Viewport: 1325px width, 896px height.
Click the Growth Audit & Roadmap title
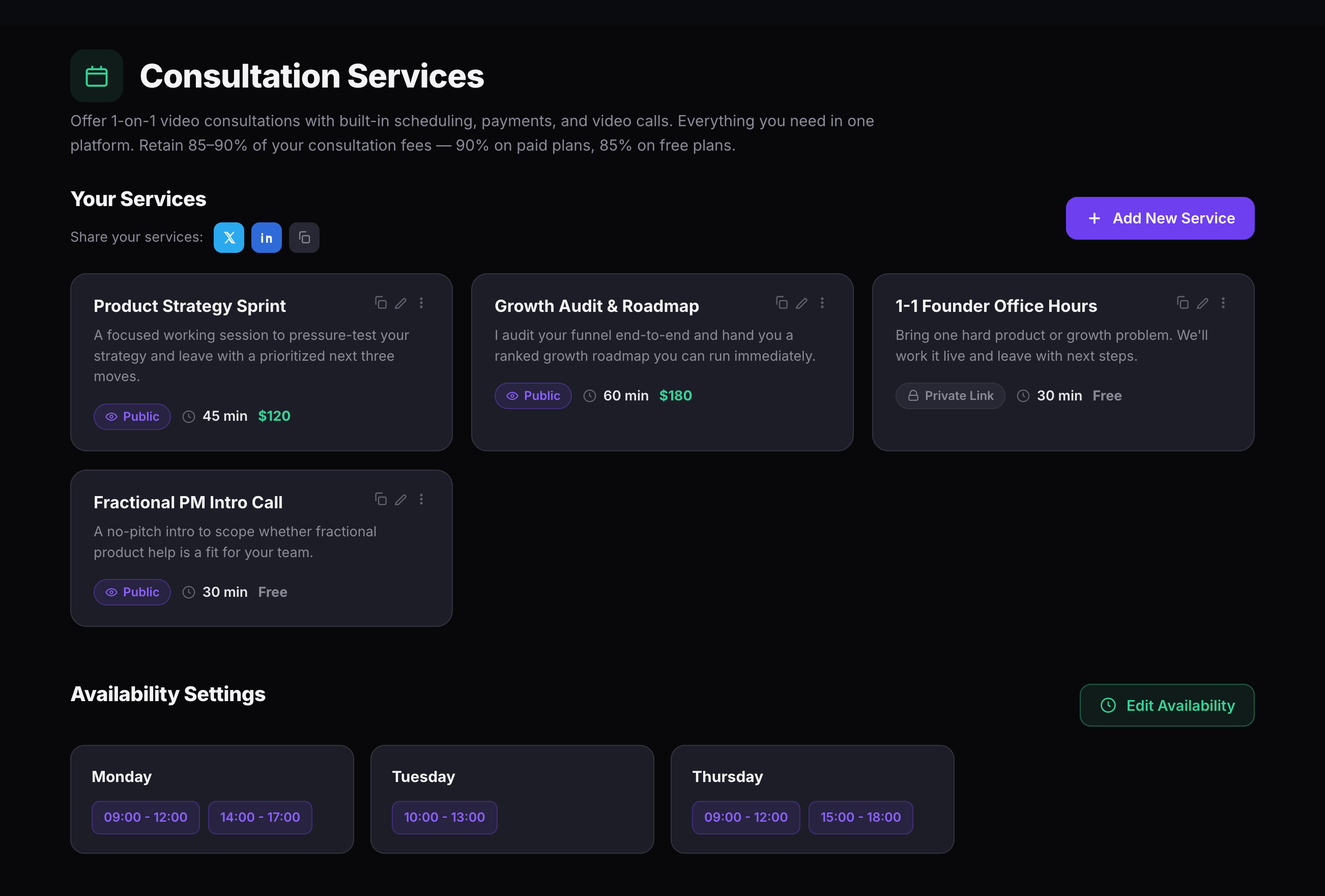coord(596,306)
